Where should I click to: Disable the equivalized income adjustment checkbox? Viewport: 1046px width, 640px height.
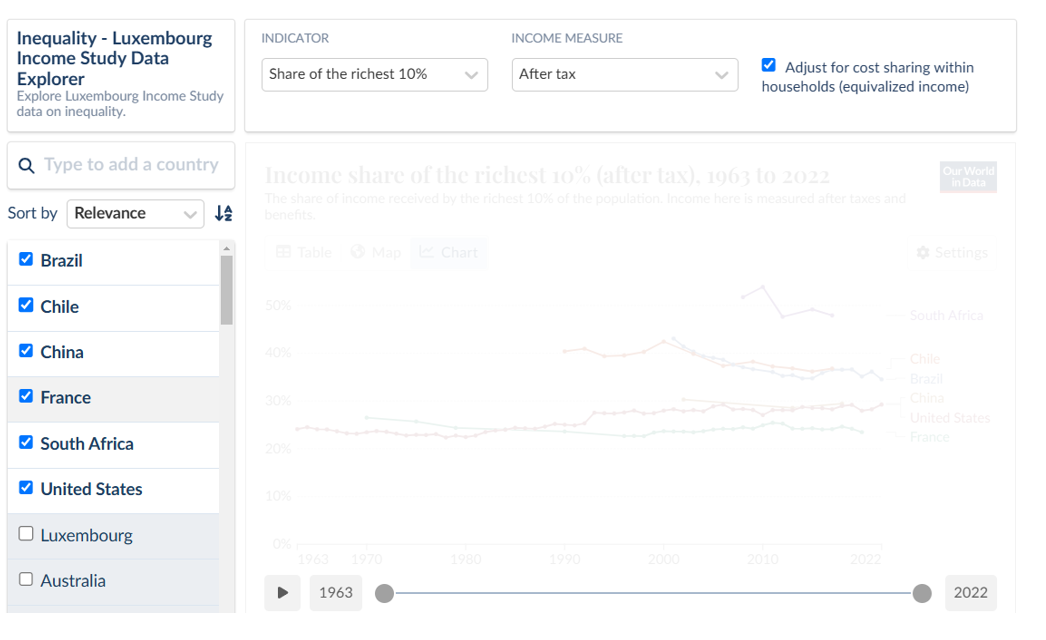click(768, 66)
